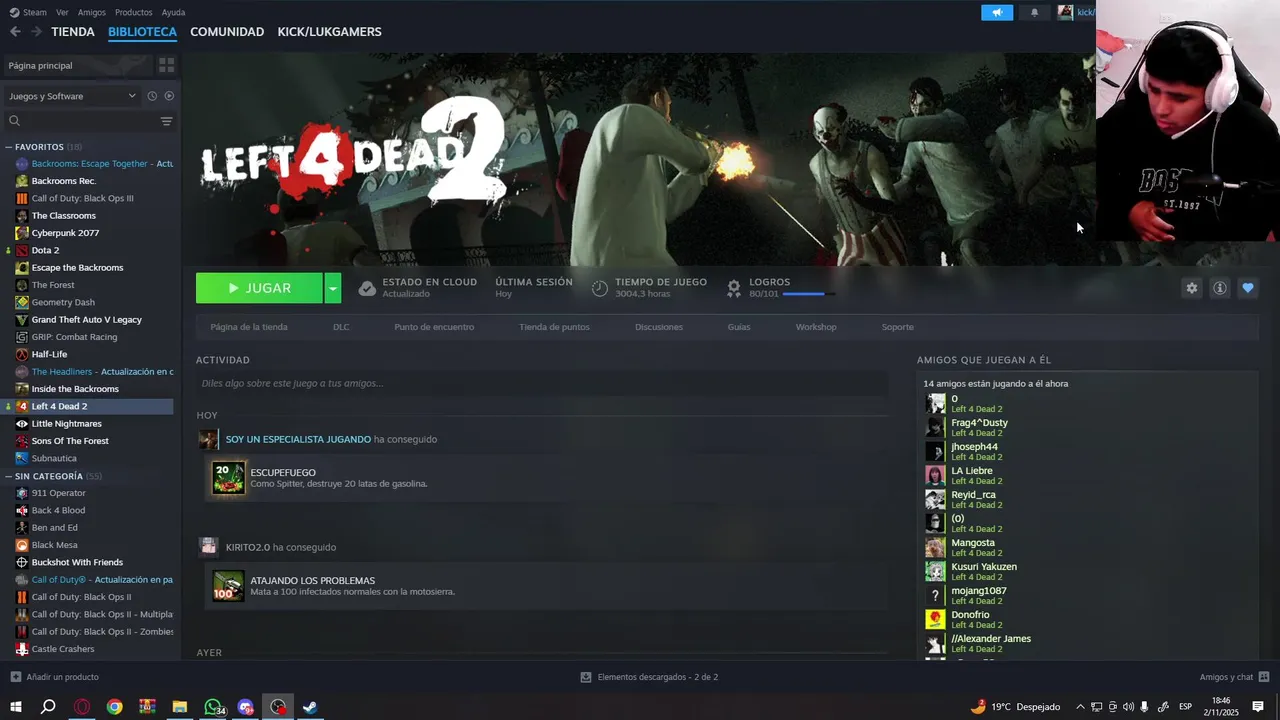Click the library search magnifier
Image resolution: width=1280 pixels, height=720 pixels.
pos(14,121)
